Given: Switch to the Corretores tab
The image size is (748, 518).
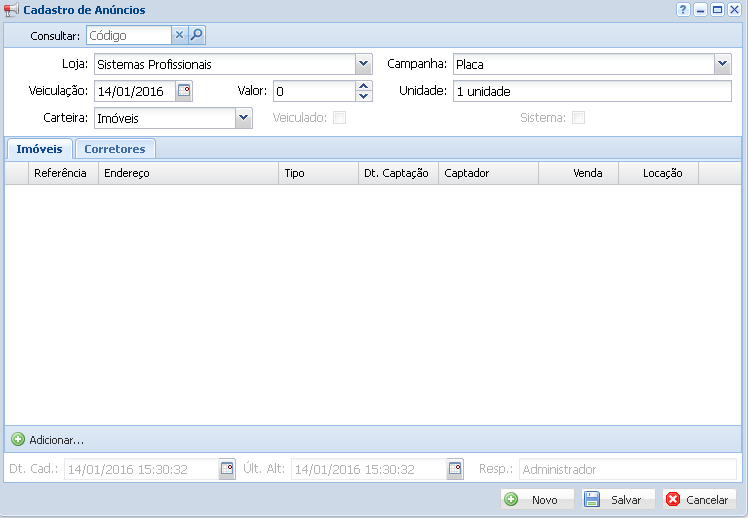Looking at the screenshot, I should coord(115,149).
